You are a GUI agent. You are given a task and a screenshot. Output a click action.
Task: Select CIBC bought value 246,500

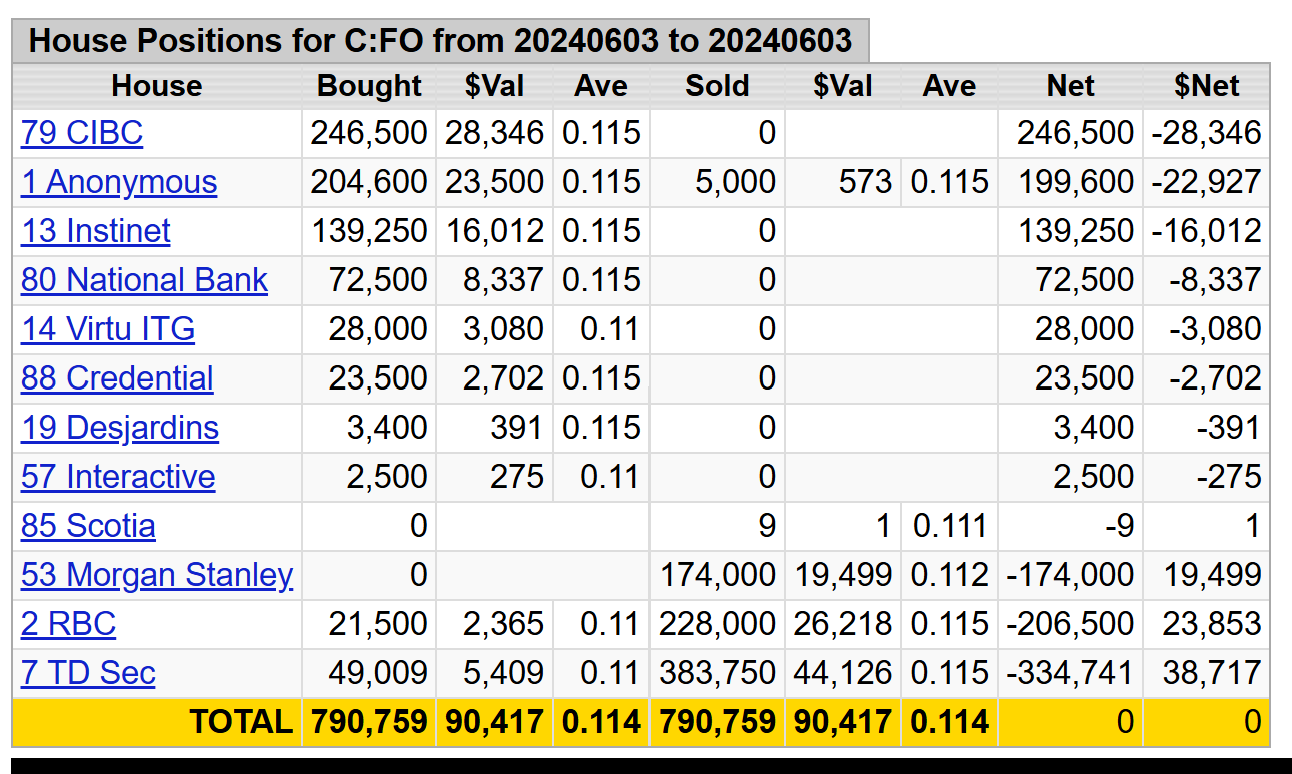click(x=369, y=133)
